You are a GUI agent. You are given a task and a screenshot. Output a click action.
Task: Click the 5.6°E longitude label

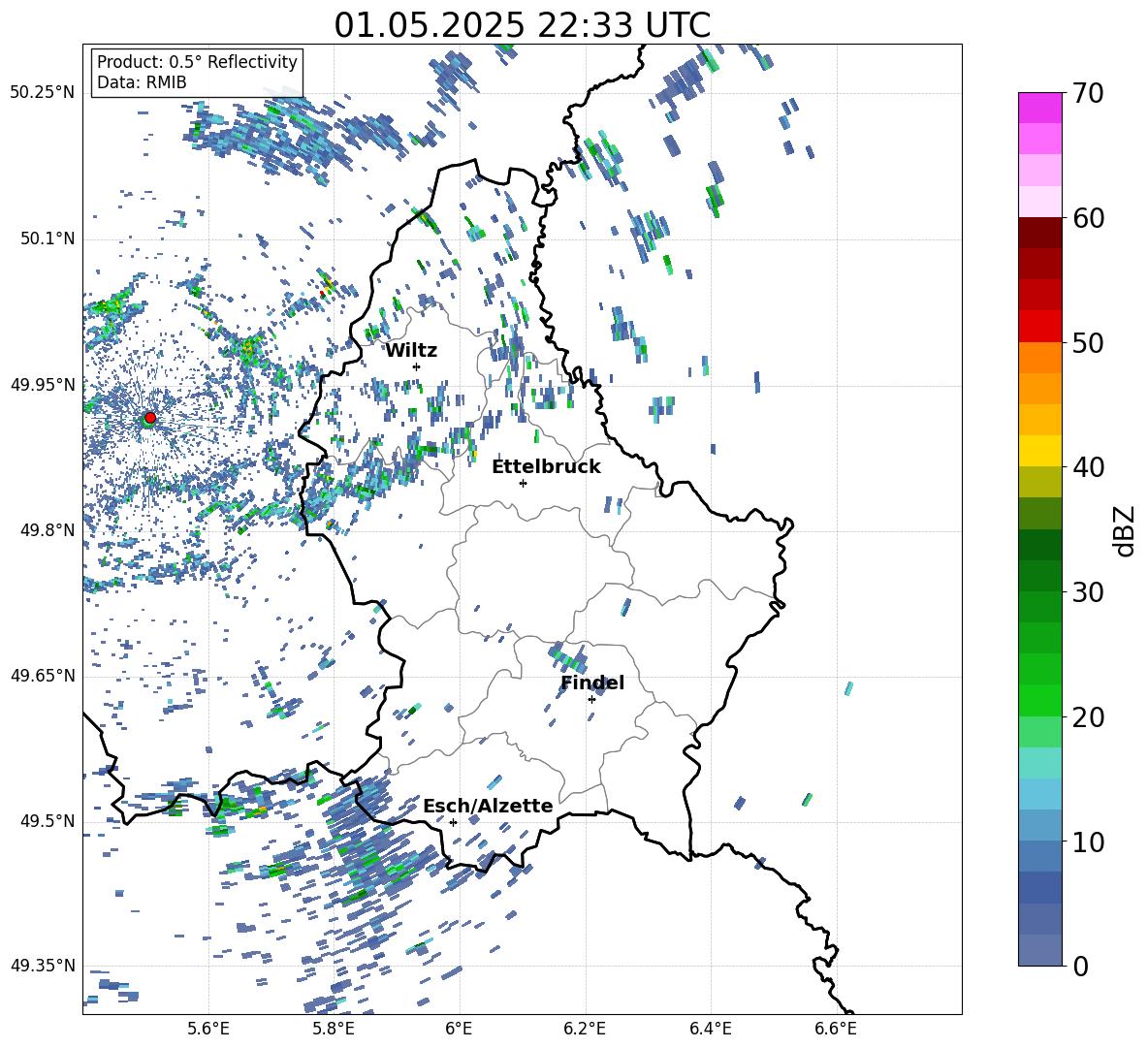click(208, 1029)
